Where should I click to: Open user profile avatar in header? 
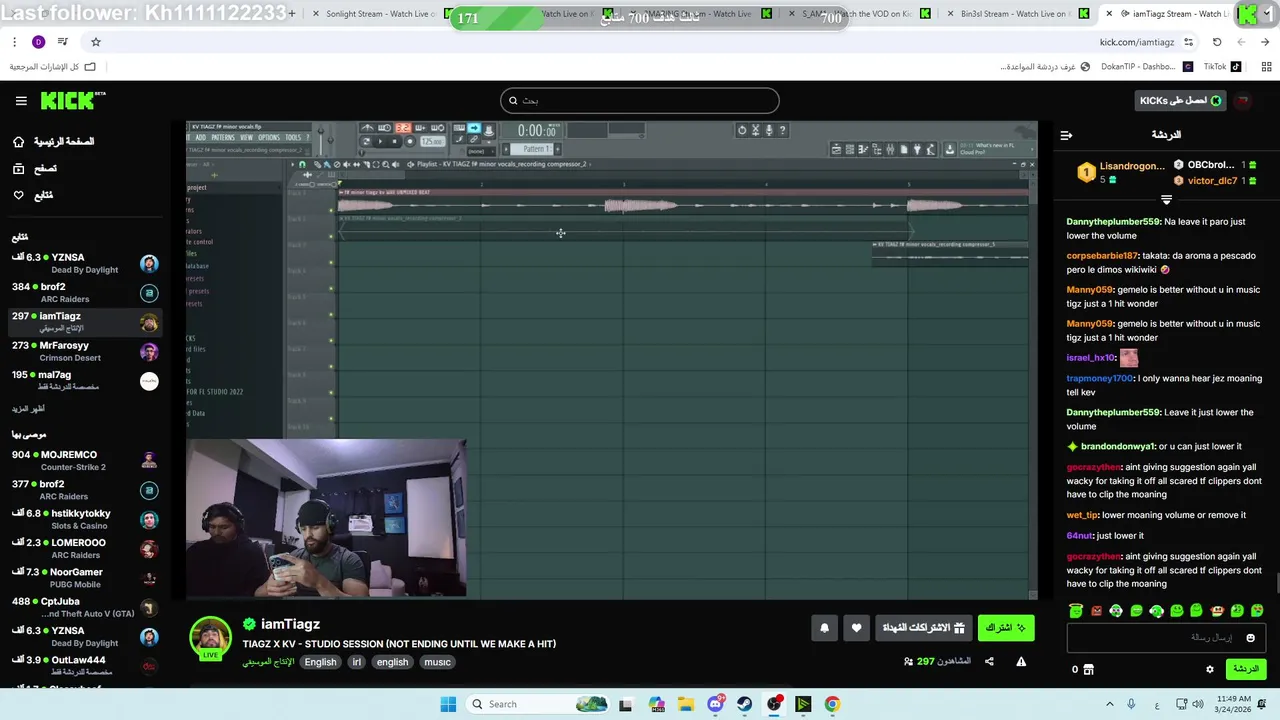1243,101
